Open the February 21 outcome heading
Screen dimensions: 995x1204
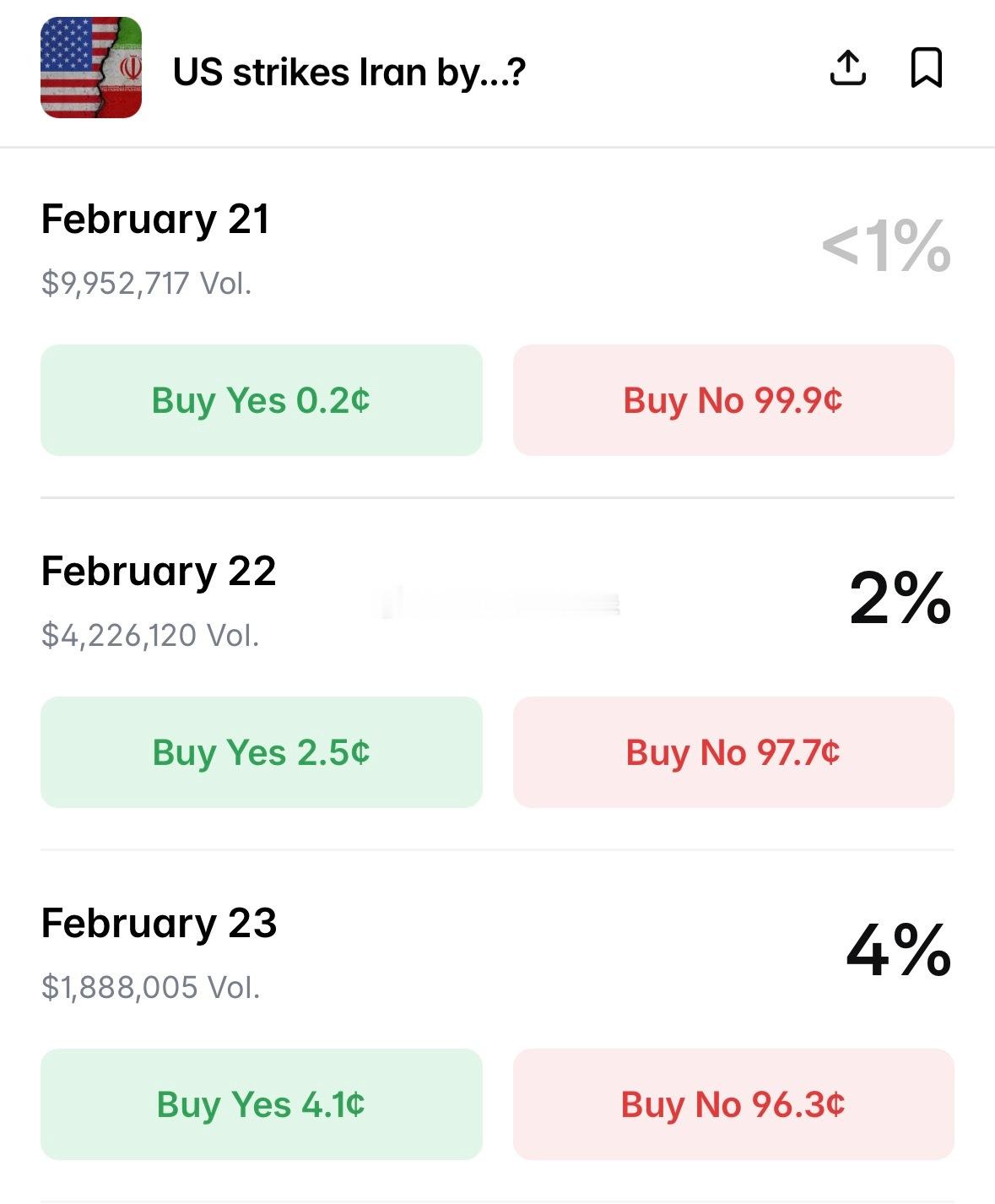(155, 220)
